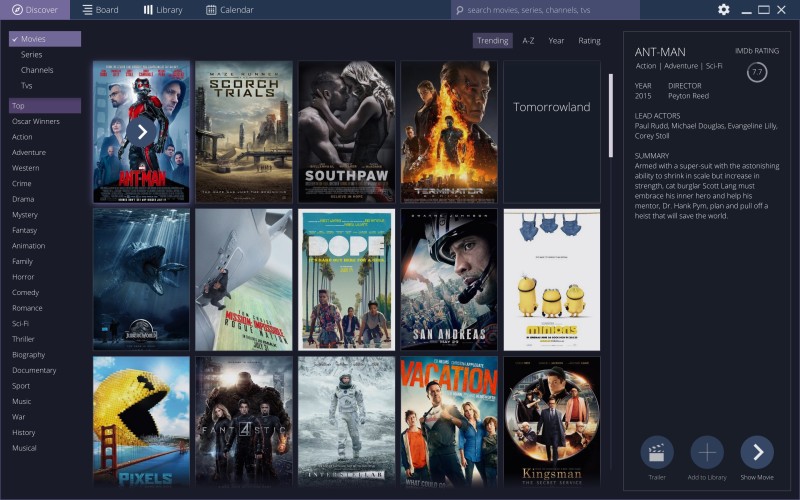Filter by Sport genre
Image resolution: width=800 pixels, height=500 pixels.
click(x=21, y=386)
